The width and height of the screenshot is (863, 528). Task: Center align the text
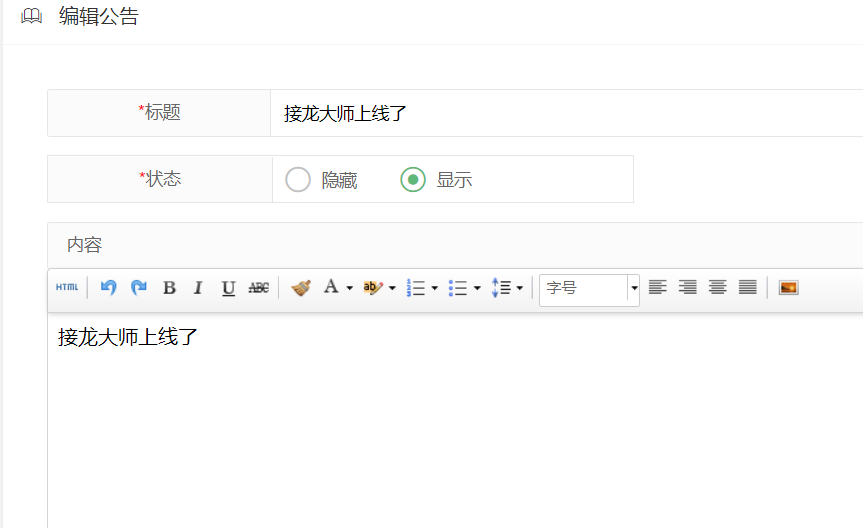(717, 287)
